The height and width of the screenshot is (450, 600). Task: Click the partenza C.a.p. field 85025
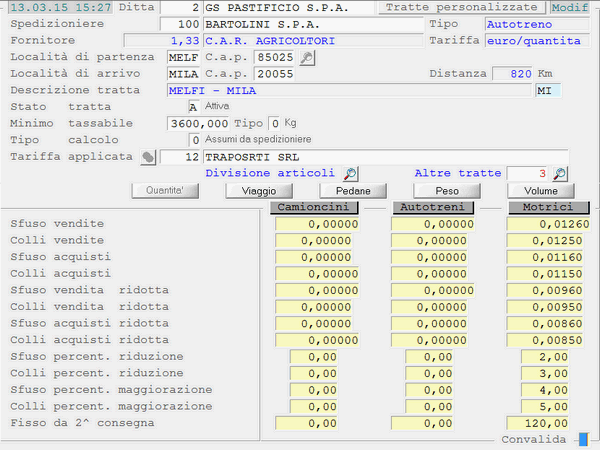[x=275, y=57]
